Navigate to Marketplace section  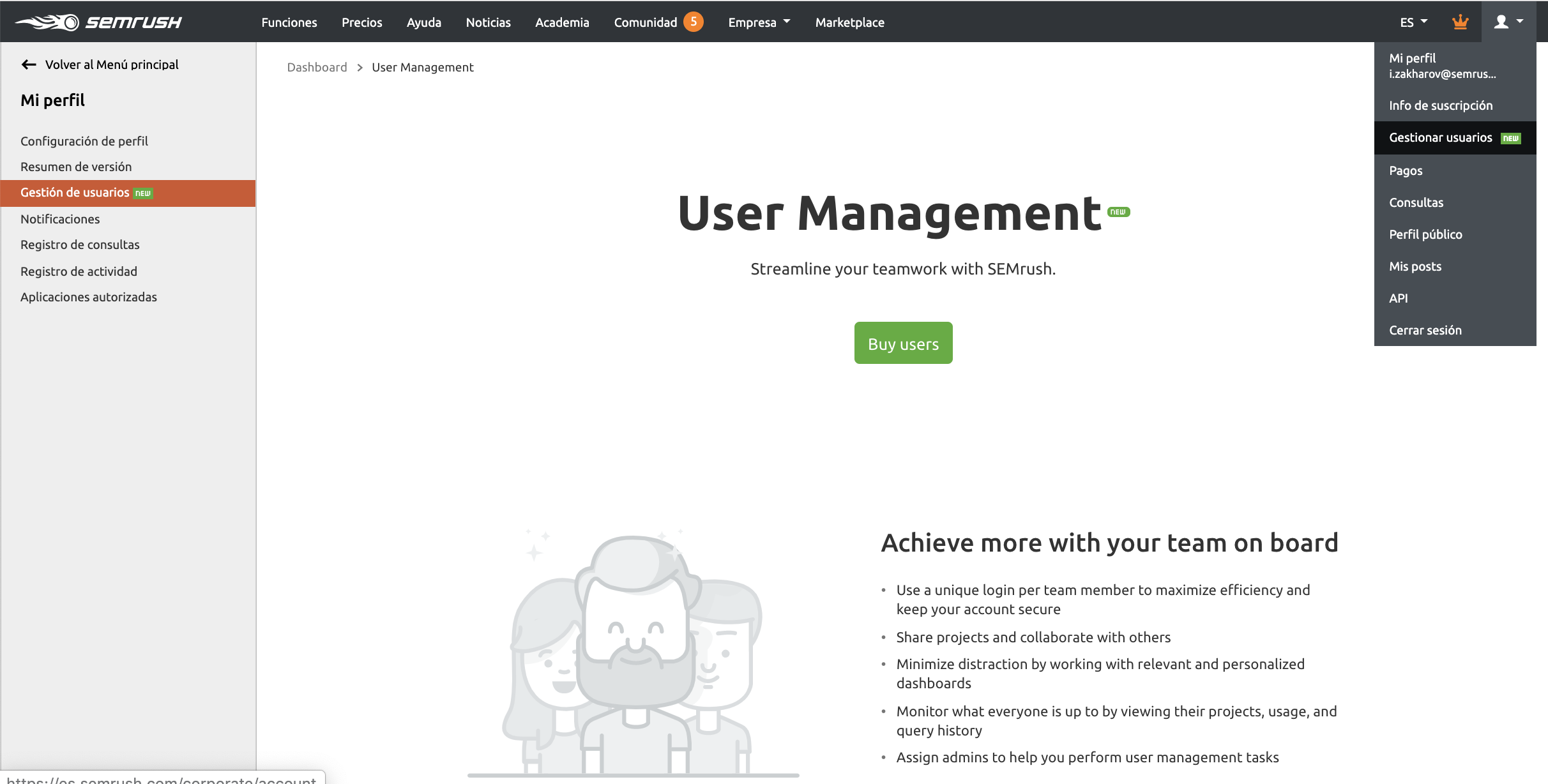click(849, 22)
